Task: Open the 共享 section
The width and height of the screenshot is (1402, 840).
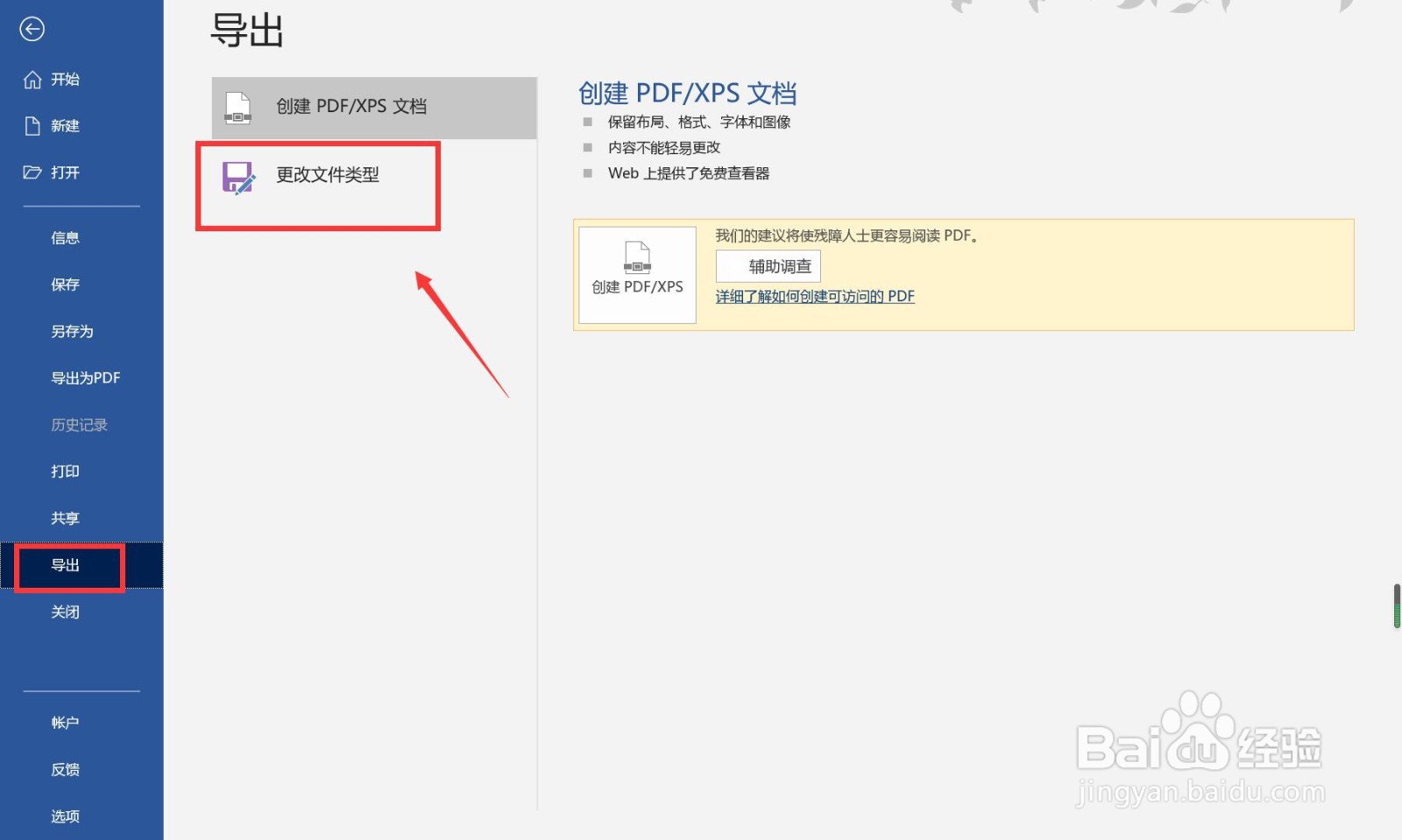Action: tap(66, 517)
